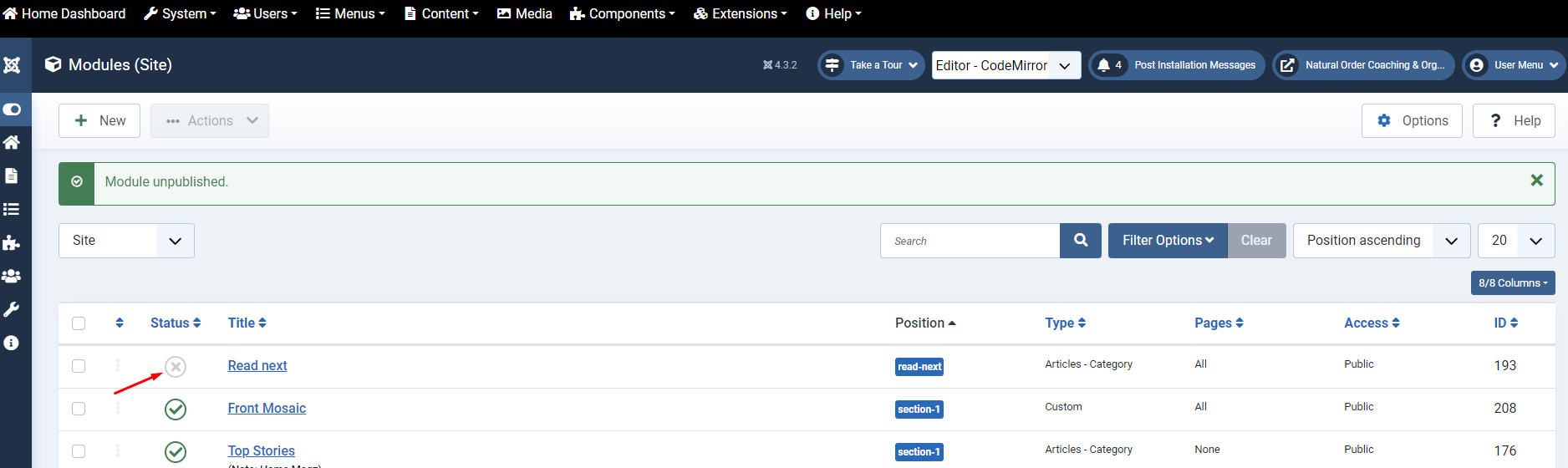Screen dimensions: 1568x468
Task: Open sidebar Users group icon
Action: click(x=12, y=277)
